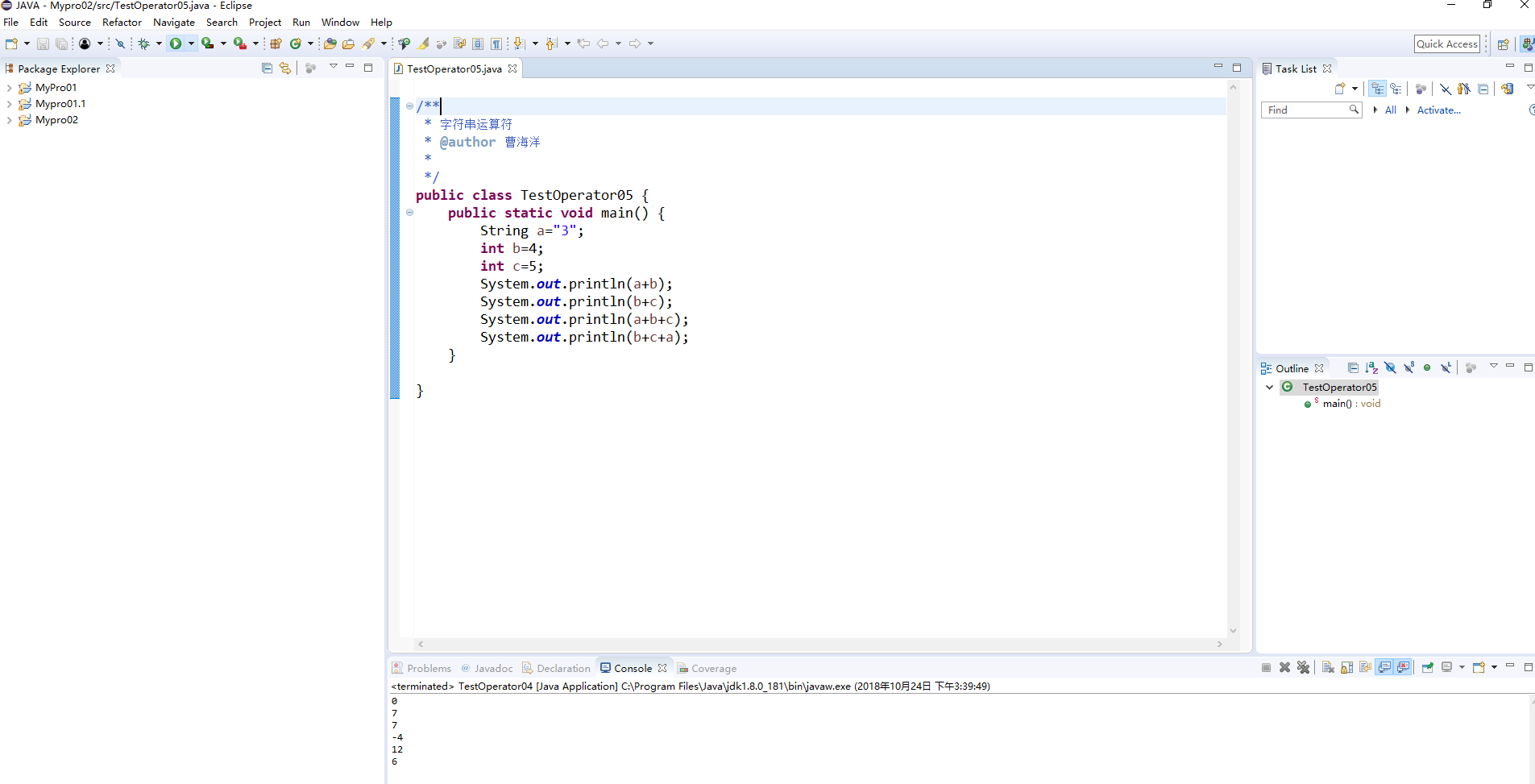Toggle Scroll Lock in Console toolbar
The width and height of the screenshot is (1535, 784).
point(1346,668)
